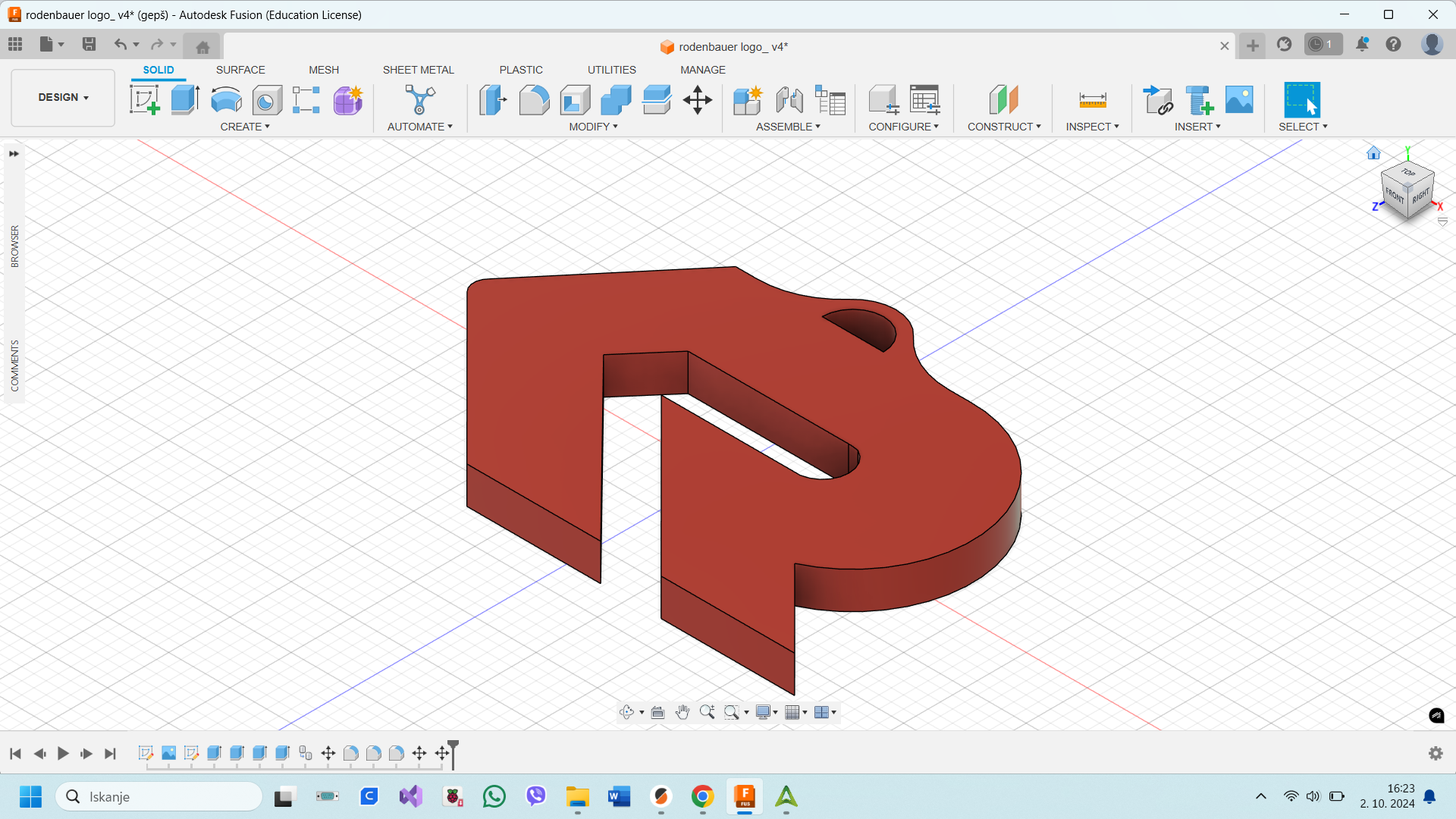Choose the Revolve tool
The width and height of the screenshot is (1456, 819).
(226, 99)
